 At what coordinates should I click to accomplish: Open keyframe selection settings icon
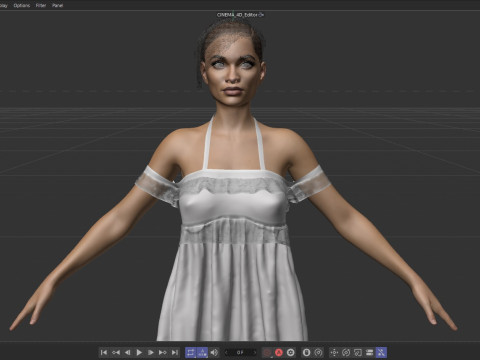coord(291,352)
